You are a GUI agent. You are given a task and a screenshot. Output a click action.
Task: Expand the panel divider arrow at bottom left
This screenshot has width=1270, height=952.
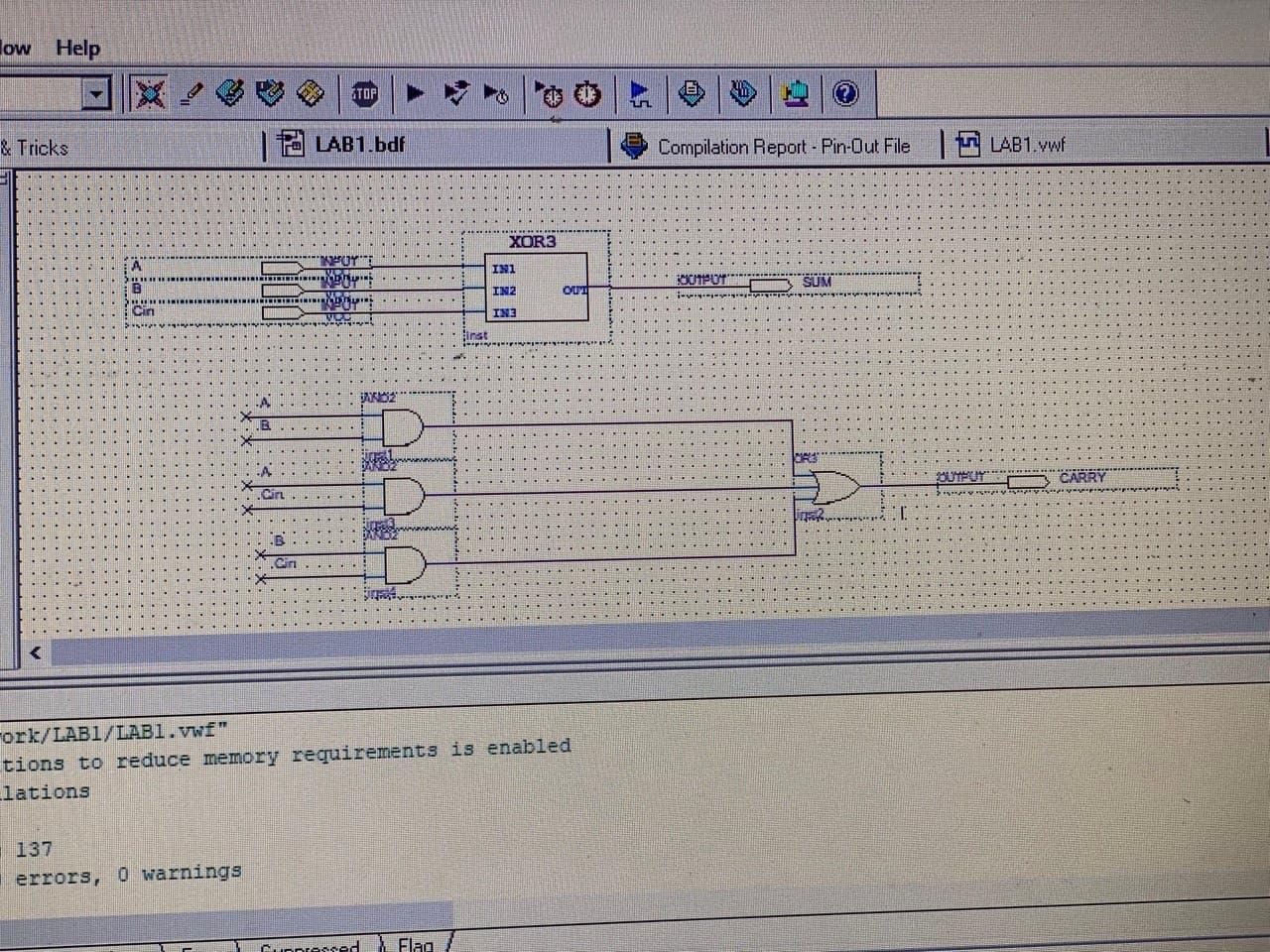pyautogui.click(x=35, y=651)
